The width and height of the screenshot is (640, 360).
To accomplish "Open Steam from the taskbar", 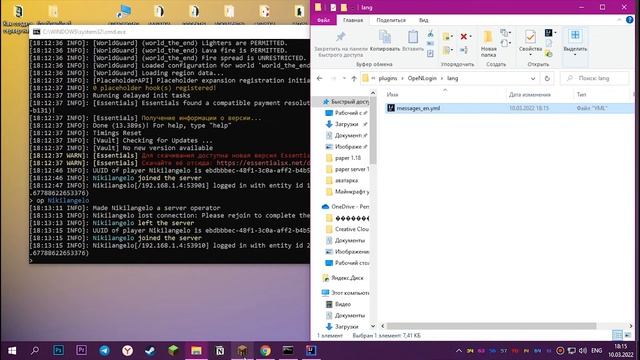I will pos(150,350).
